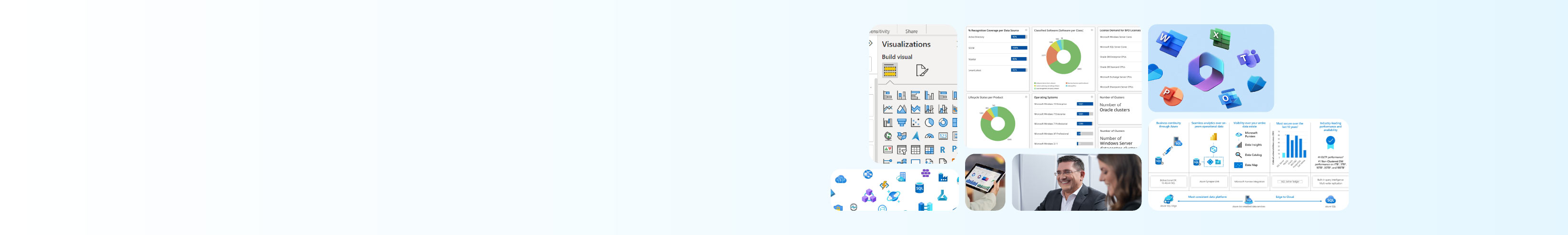The width and height of the screenshot is (1568, 235).
Task: Insert the waterfall chart visual
Action: pyautogui.click(x=887, y=123)
